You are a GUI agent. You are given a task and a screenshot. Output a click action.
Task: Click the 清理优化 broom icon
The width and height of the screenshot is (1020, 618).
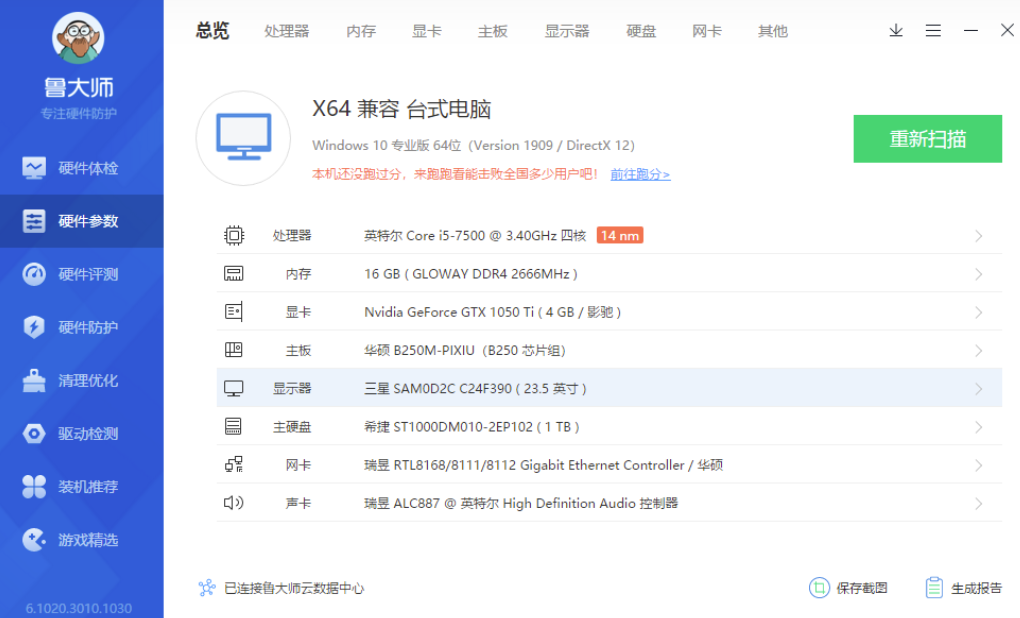34,381
